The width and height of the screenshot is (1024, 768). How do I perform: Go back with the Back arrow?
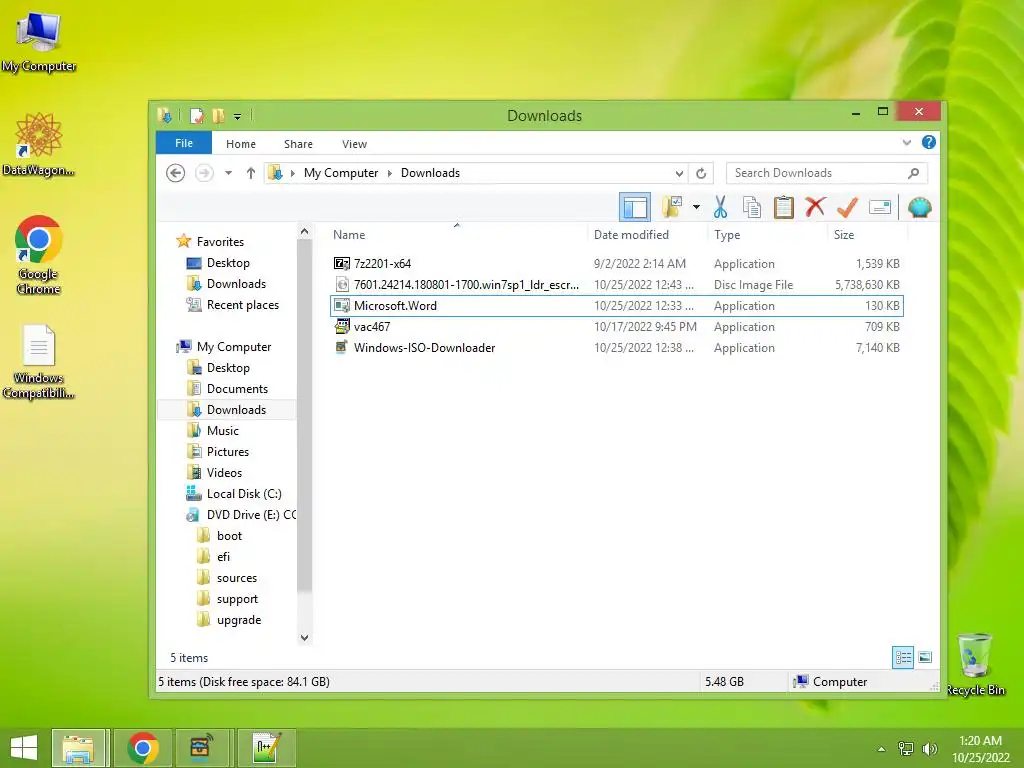(x=175, y=173)
